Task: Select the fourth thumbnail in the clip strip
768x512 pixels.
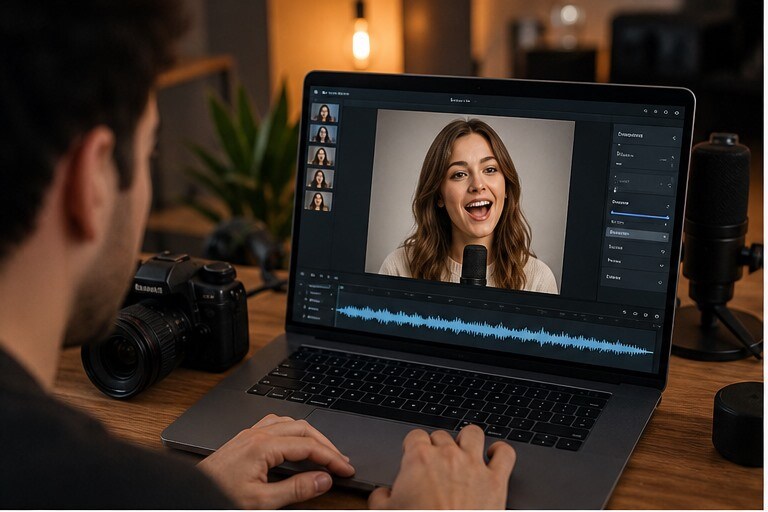Action: point(320,178)
